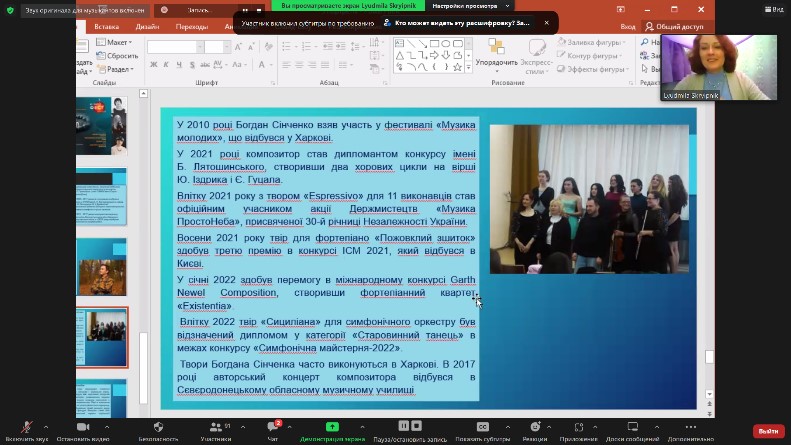This screenshot has width=791, height=445.
Task: Expand audio options arrow beside microphone
Action: point(46,427)
